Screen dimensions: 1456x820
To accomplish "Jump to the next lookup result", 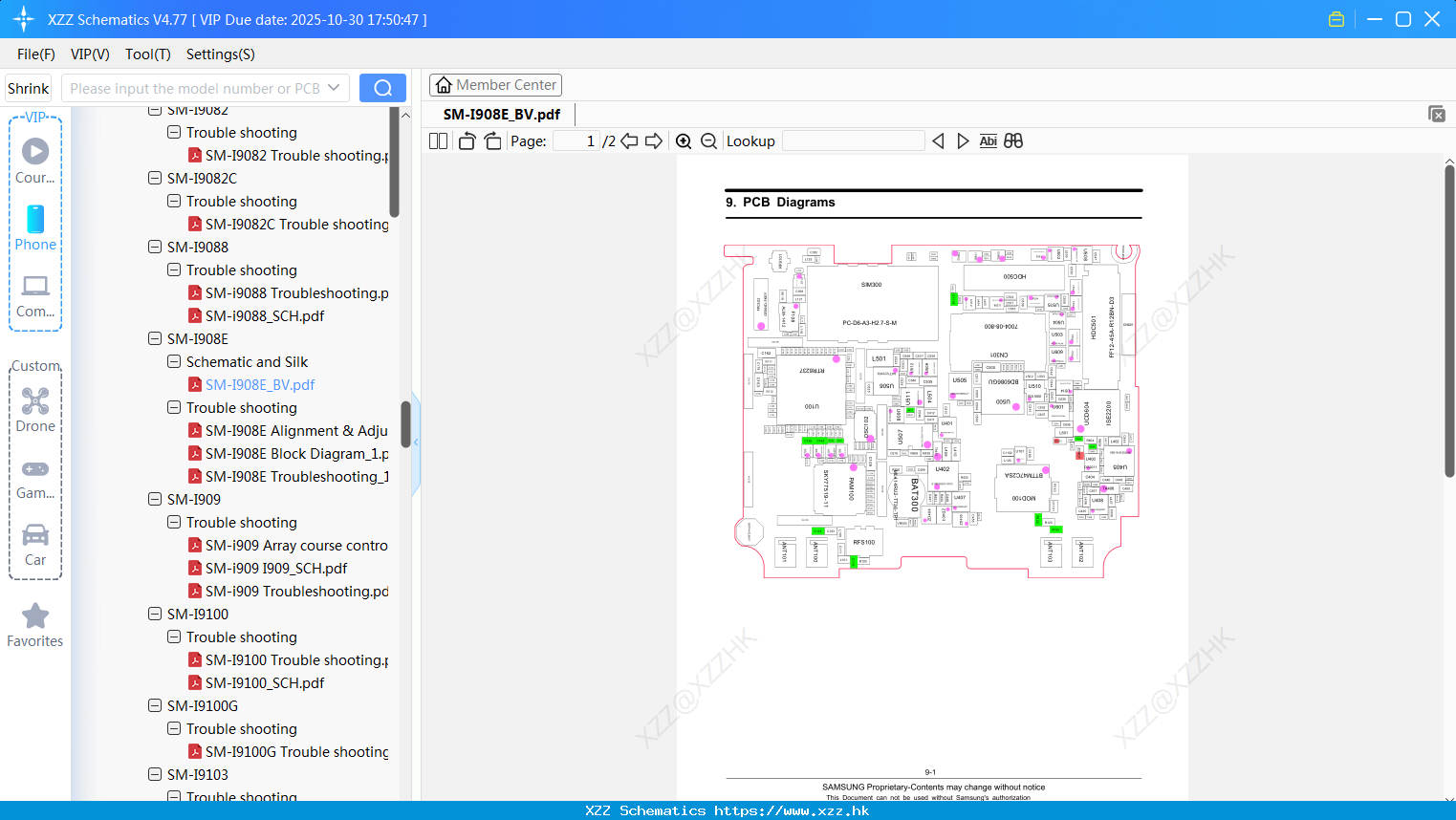I will point(963,140).
